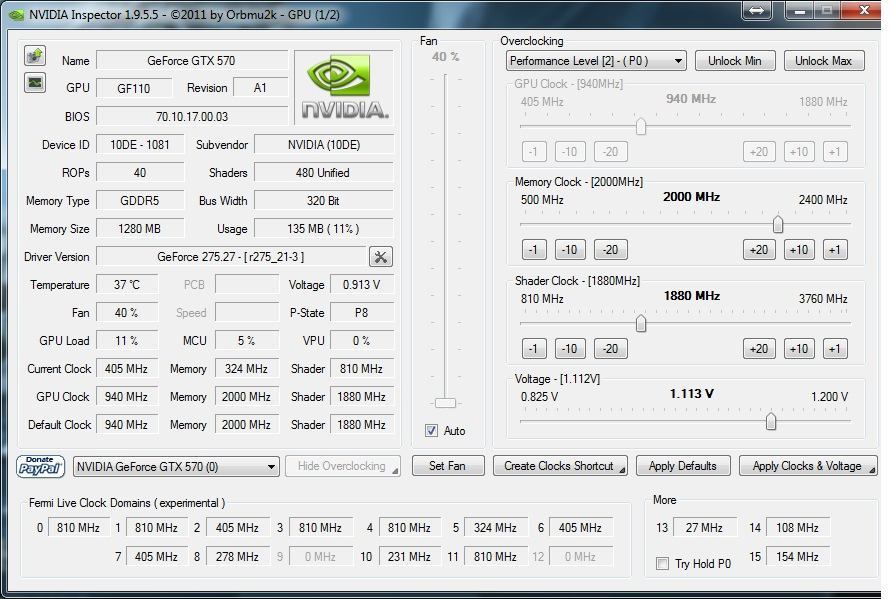Click Apply Defaults button
895x599 pixels.
683,466
